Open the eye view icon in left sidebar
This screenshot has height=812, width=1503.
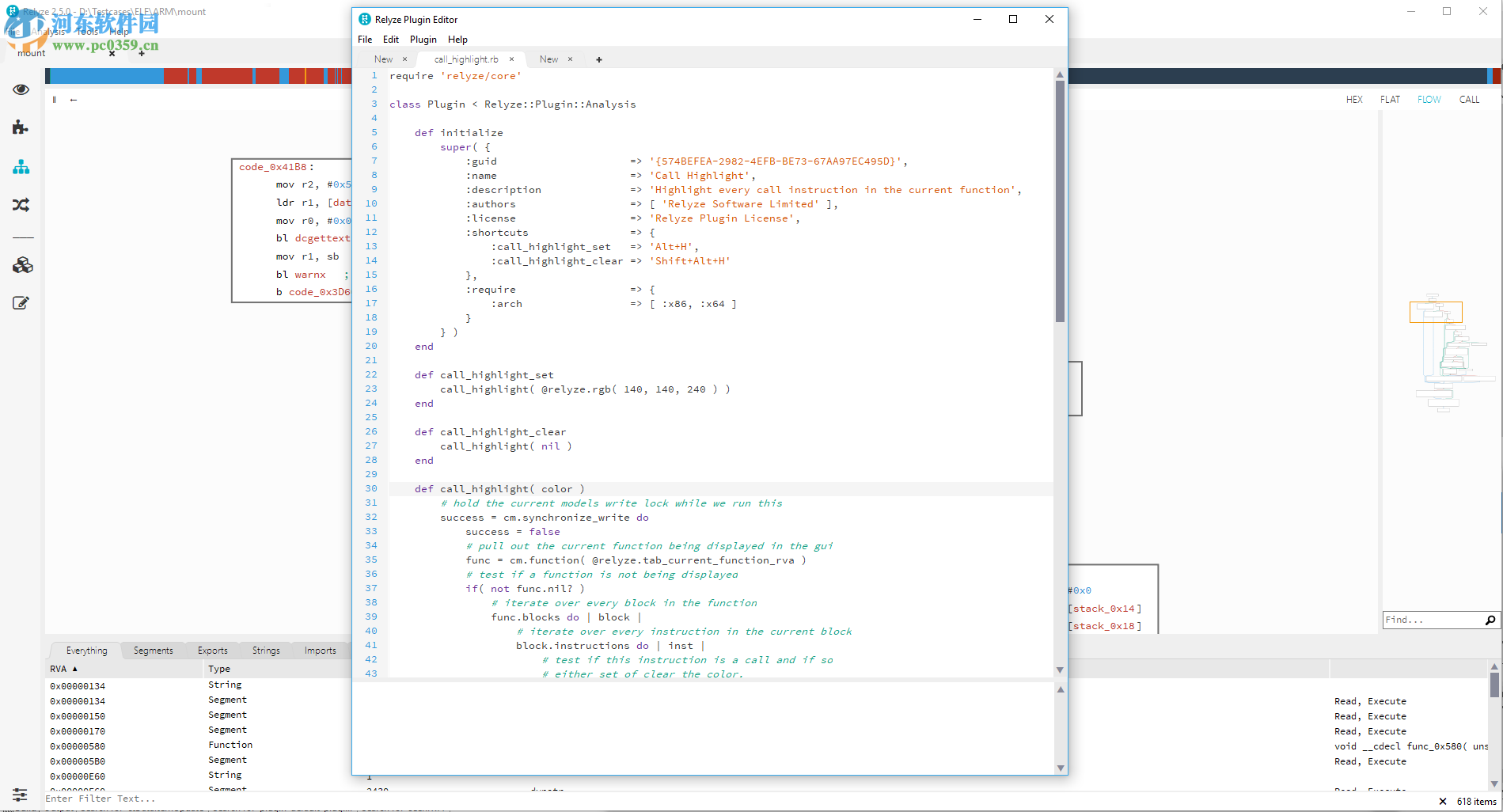[21, 89]
